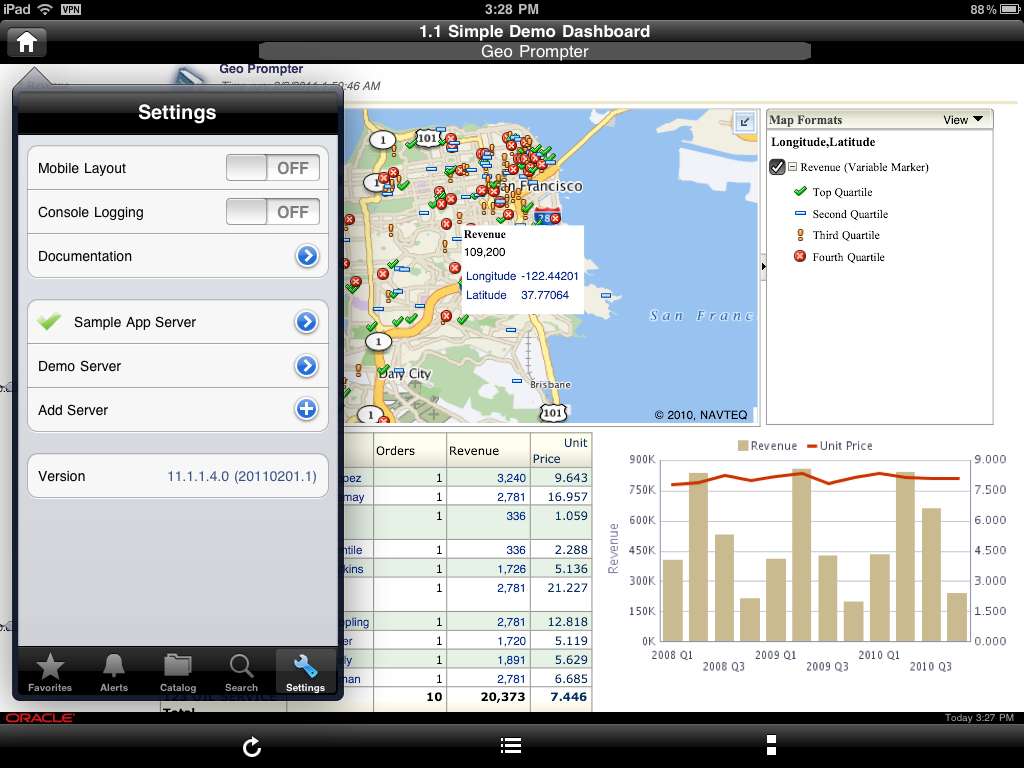Tap the battery indicator in status bar
Viewport: 1024px width, 768px height.
point(1010,9)
